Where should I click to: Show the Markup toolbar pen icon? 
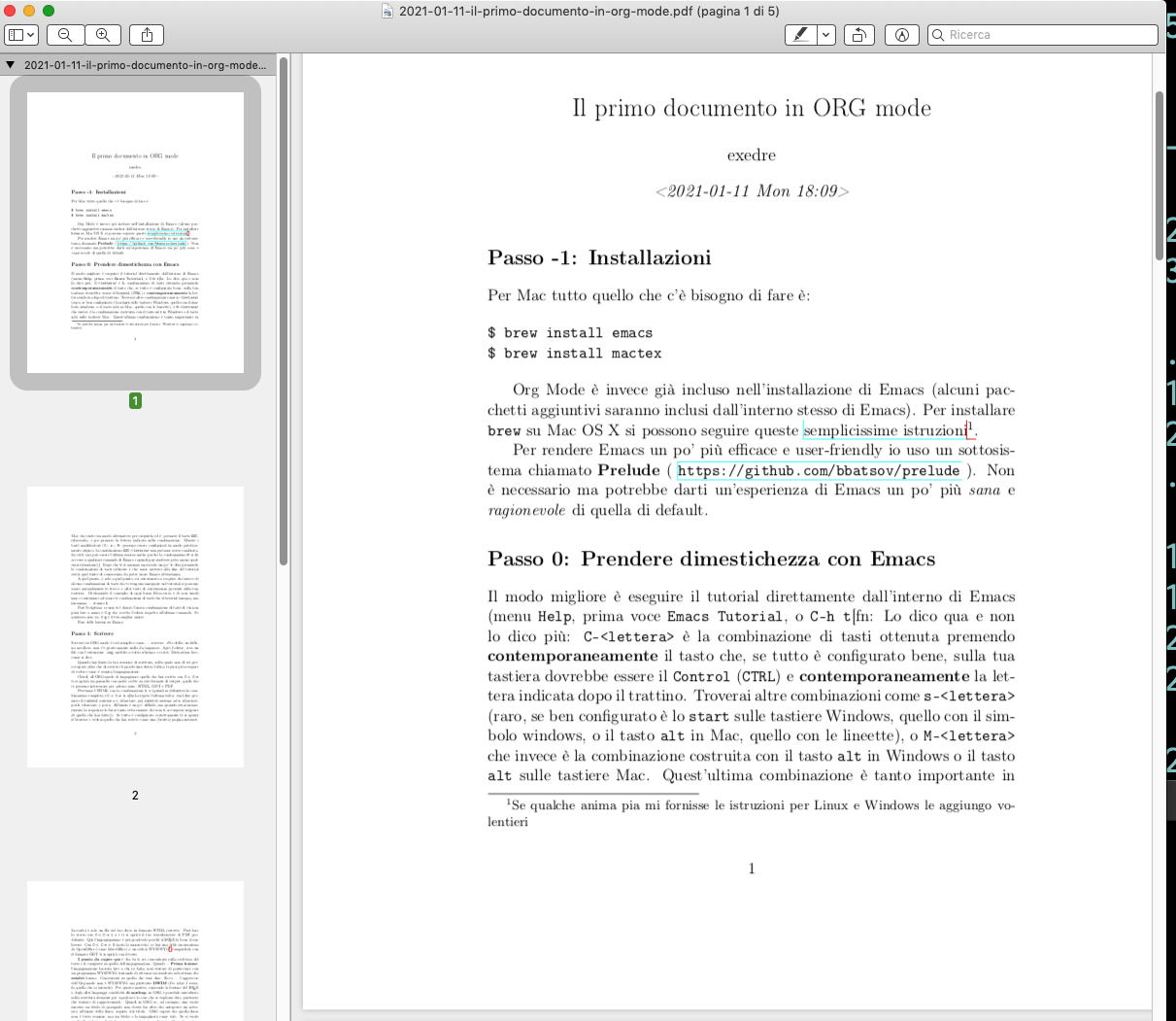901,34
